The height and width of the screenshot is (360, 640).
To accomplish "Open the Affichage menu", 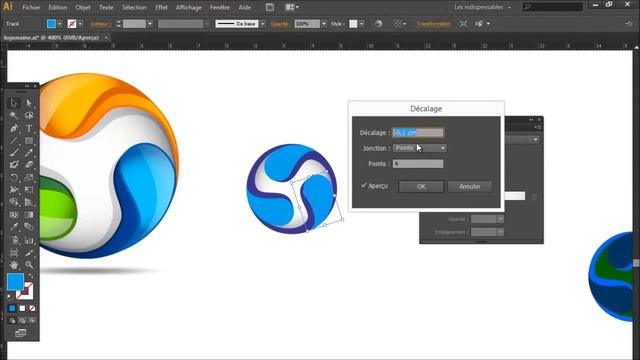I will [x=189, y=7].
